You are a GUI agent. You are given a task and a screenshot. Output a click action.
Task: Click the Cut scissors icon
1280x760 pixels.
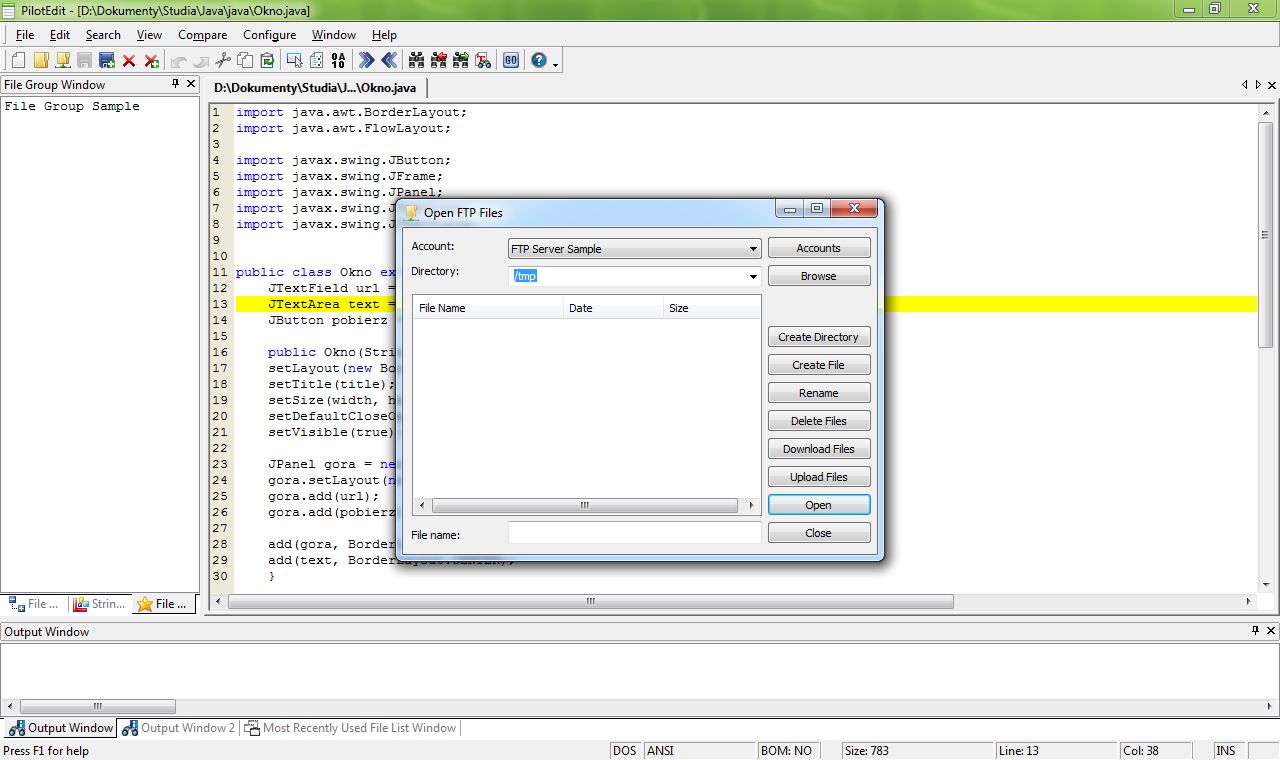click(223, 61)
